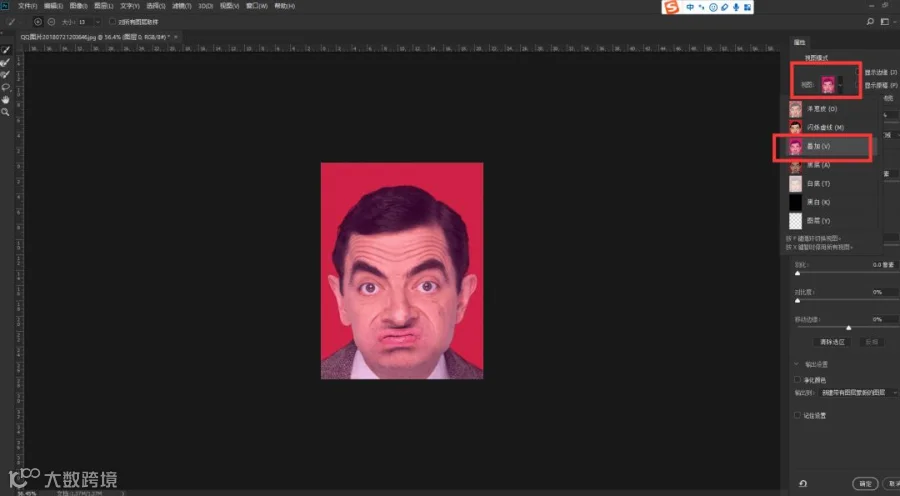Collapse the 输出设置 section

coord(797,364)
